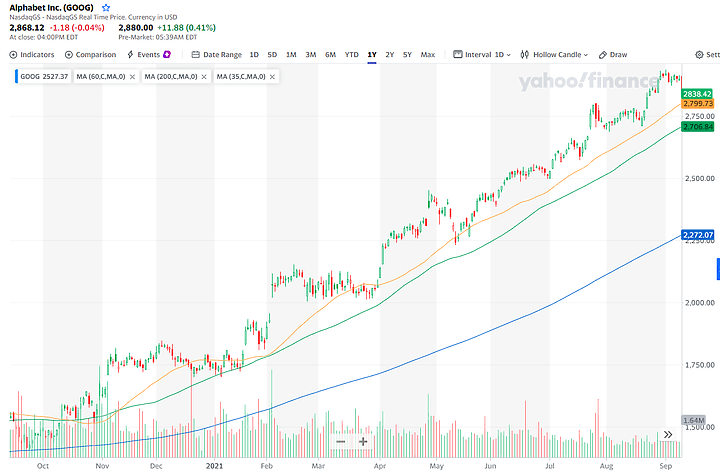720x474 pixels.
Task: Click the purple Events badge icon
Action: [167, 55]
